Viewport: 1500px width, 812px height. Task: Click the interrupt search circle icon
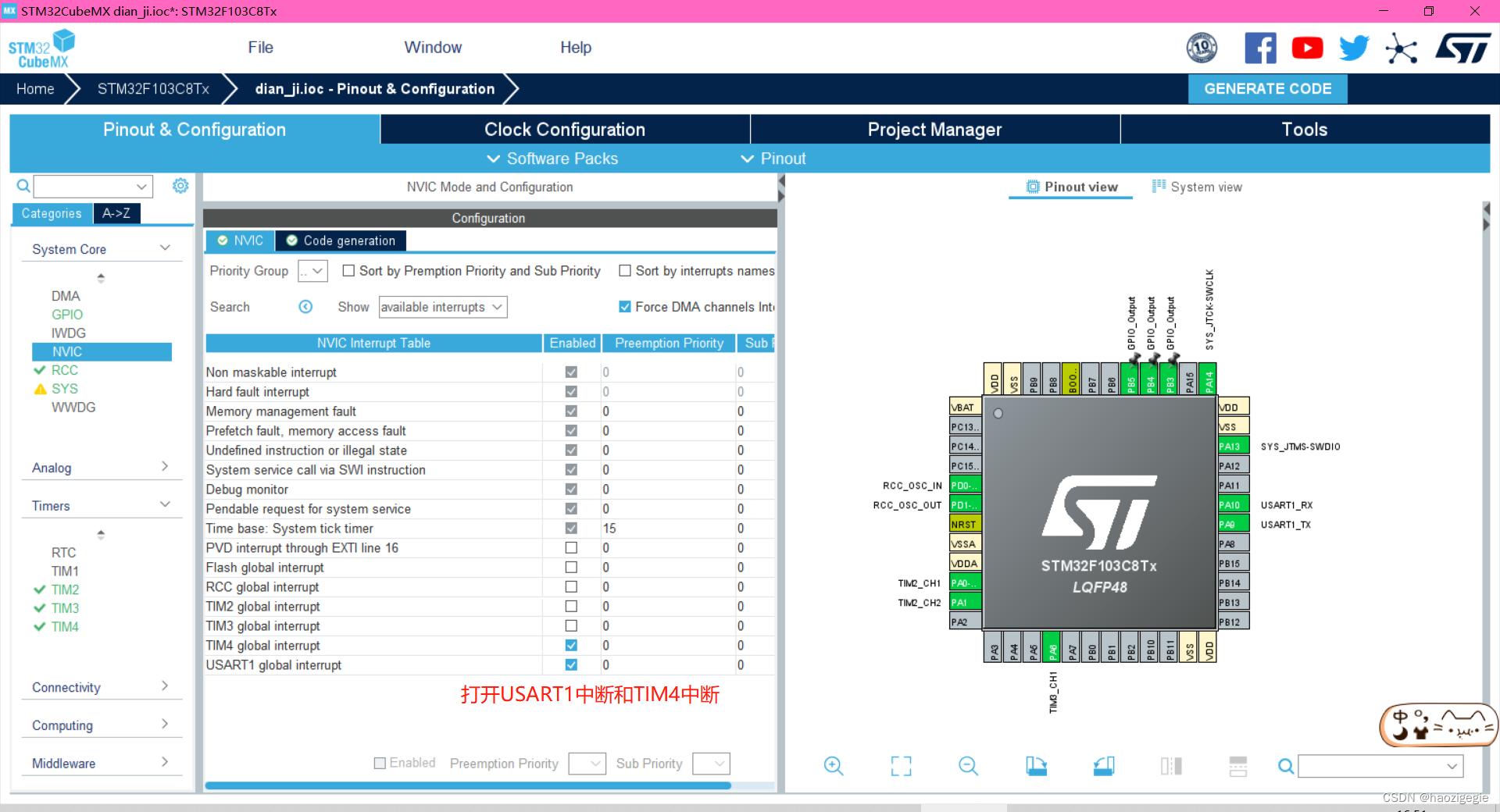click(x=305, y=307)
